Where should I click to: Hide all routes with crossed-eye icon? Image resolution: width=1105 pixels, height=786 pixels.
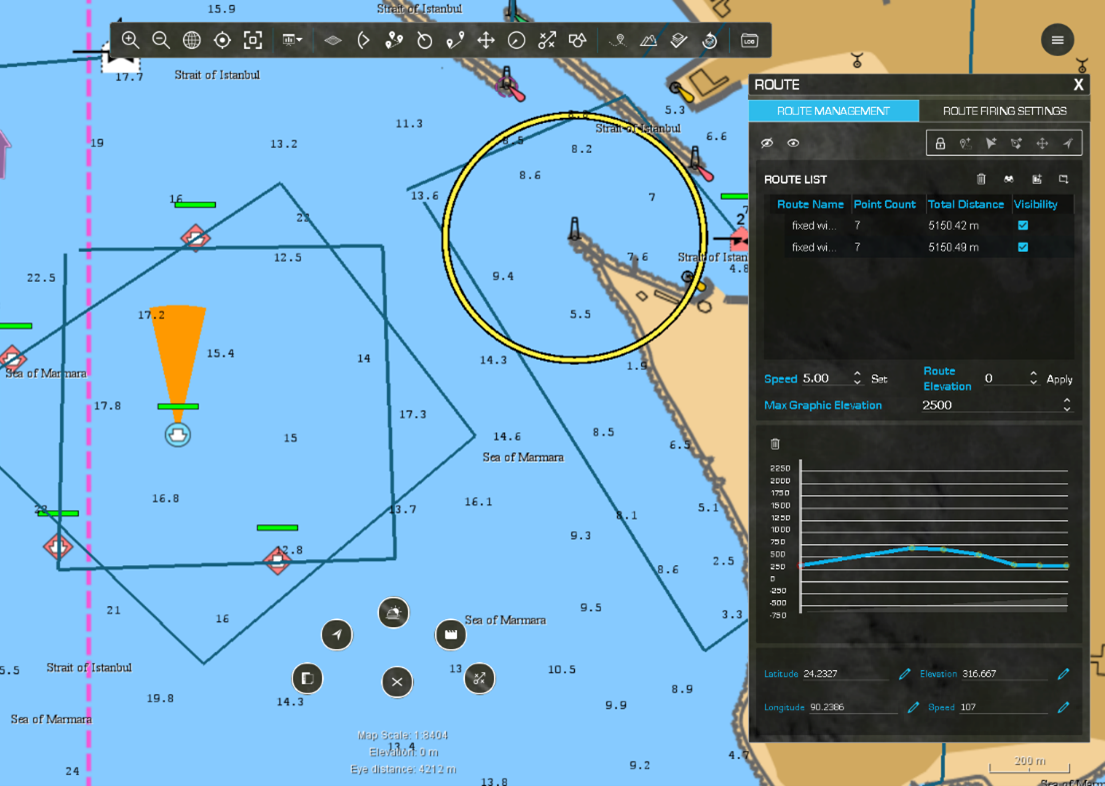pos(767,143)
